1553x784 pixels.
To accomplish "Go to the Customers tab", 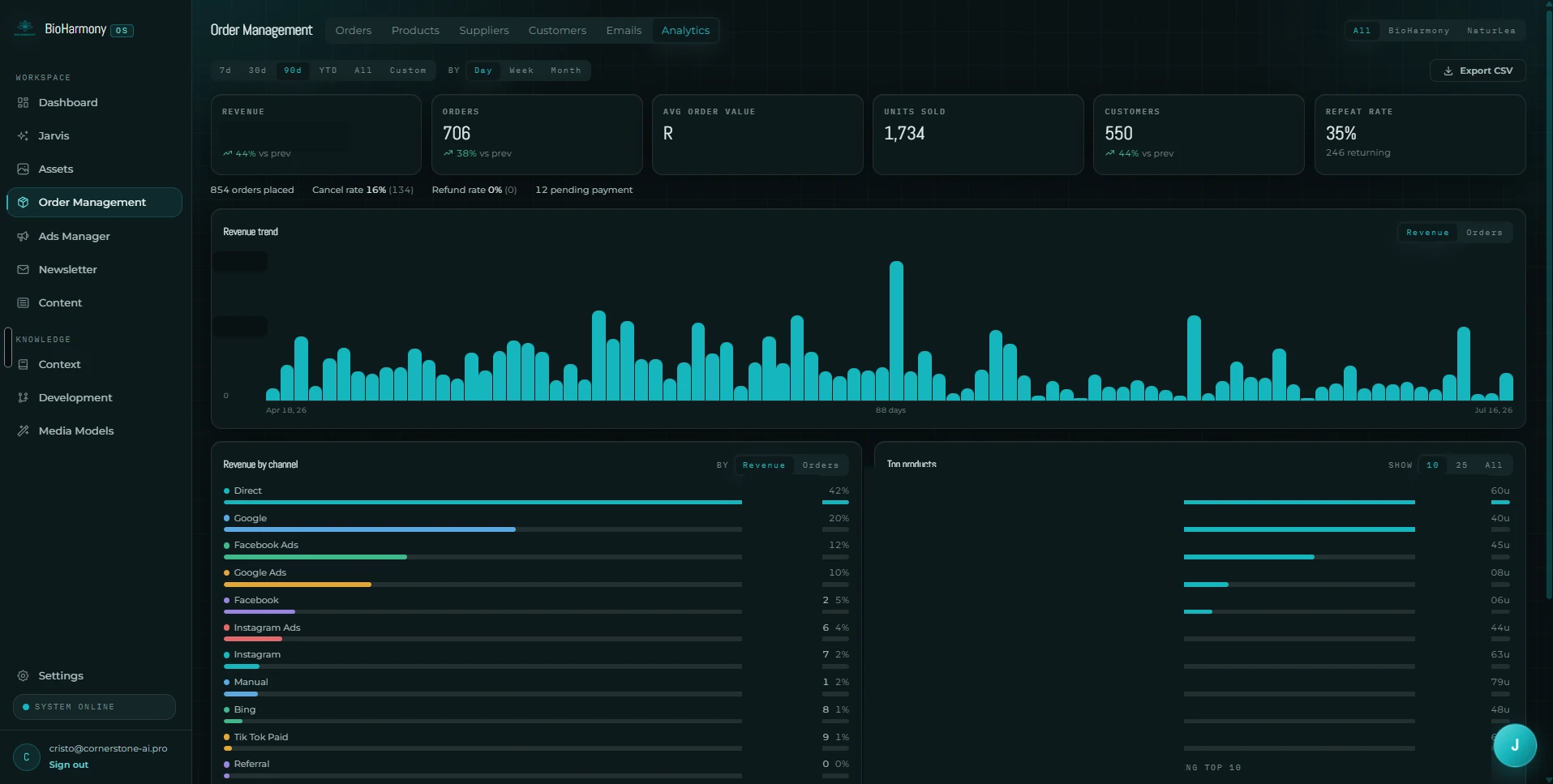I will 557,31.
